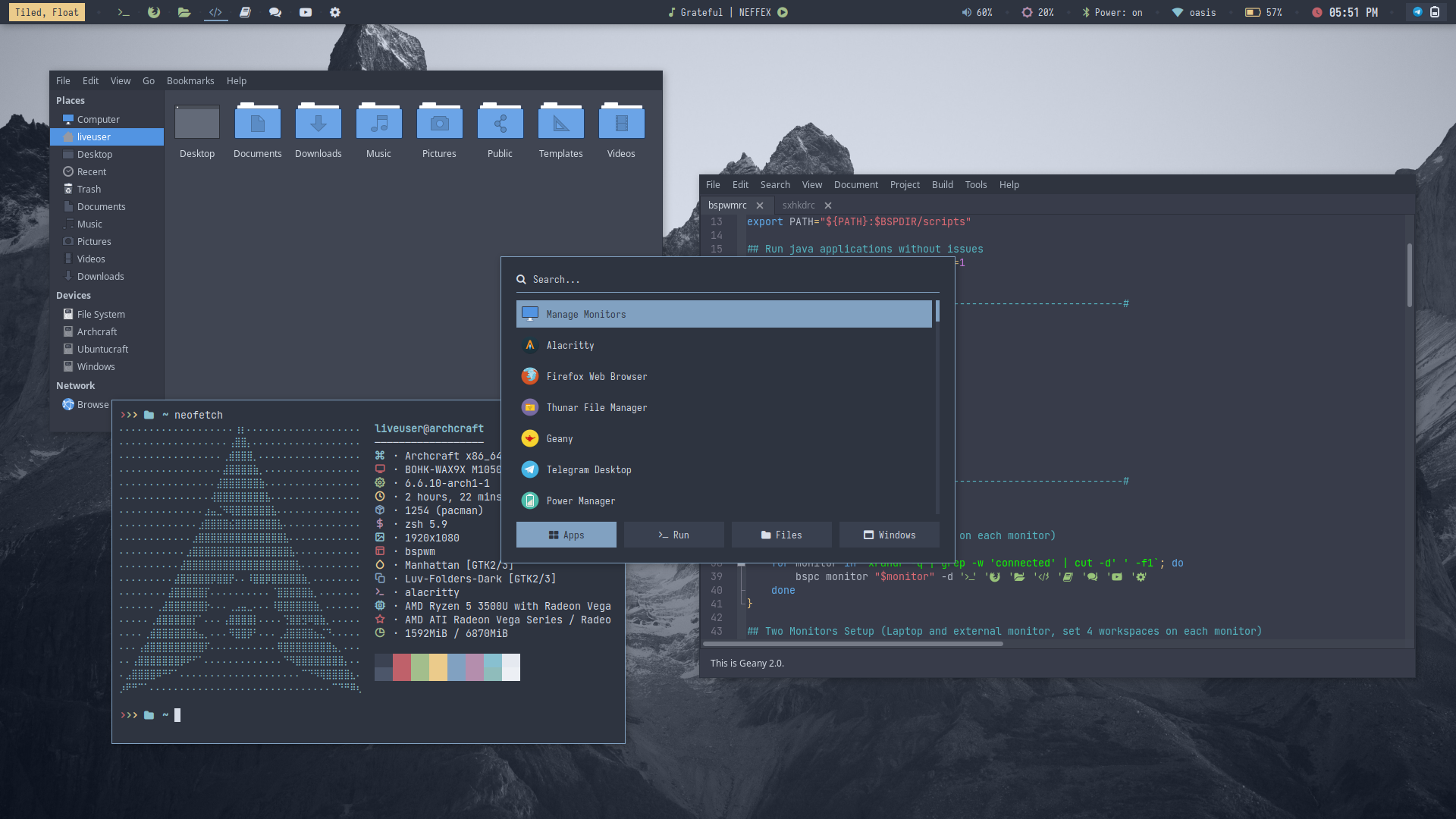The width and height of the screenshot is (1456, 819).
Task: Click the Telegram tray icon in top bar
Action: [x=1417, y=12]
